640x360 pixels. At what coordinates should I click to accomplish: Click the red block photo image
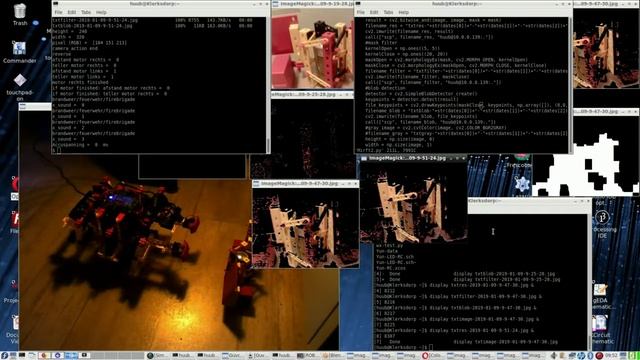pos(313,49)
